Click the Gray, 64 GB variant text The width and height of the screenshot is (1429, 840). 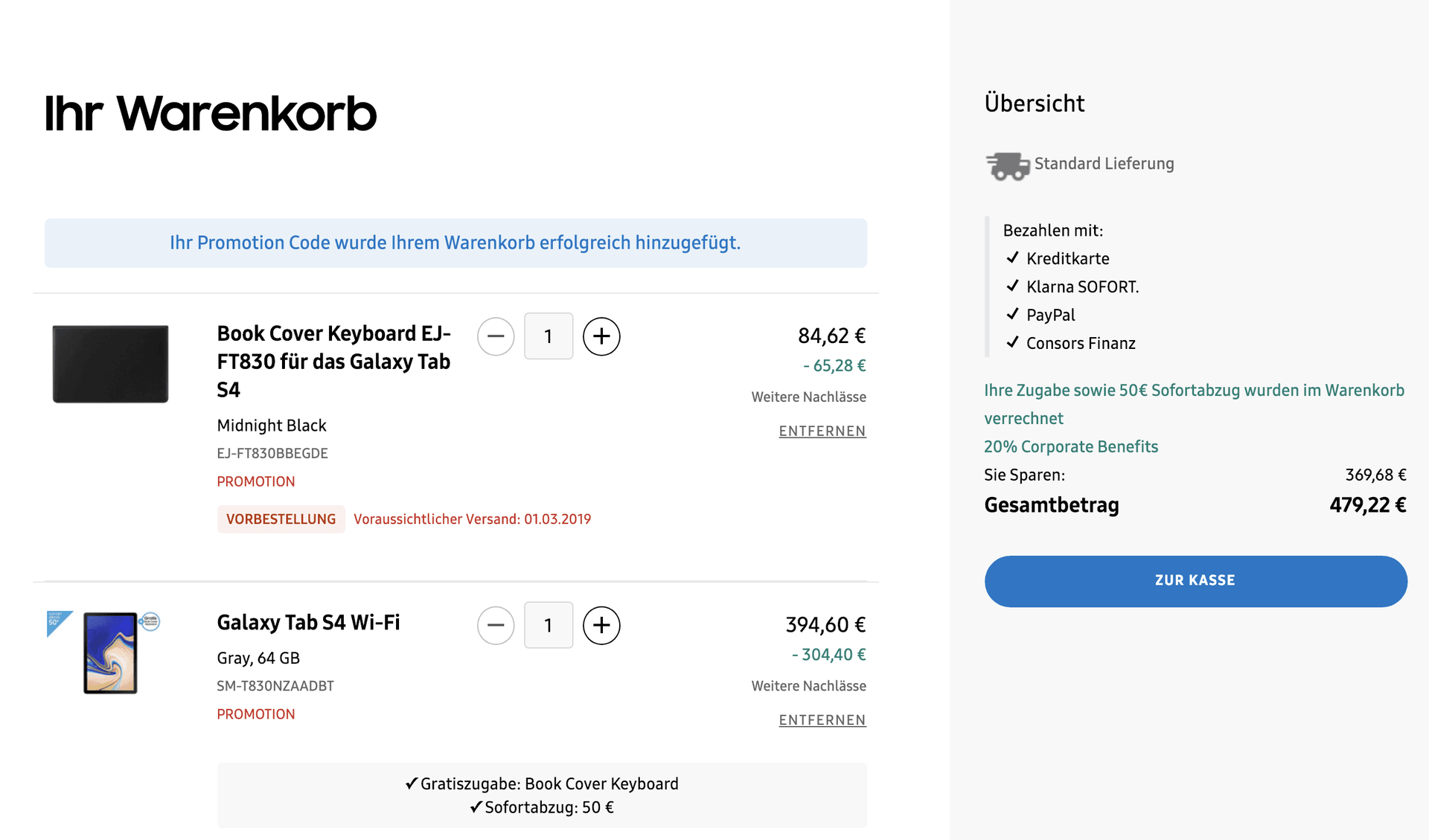(x=258, y=658)
